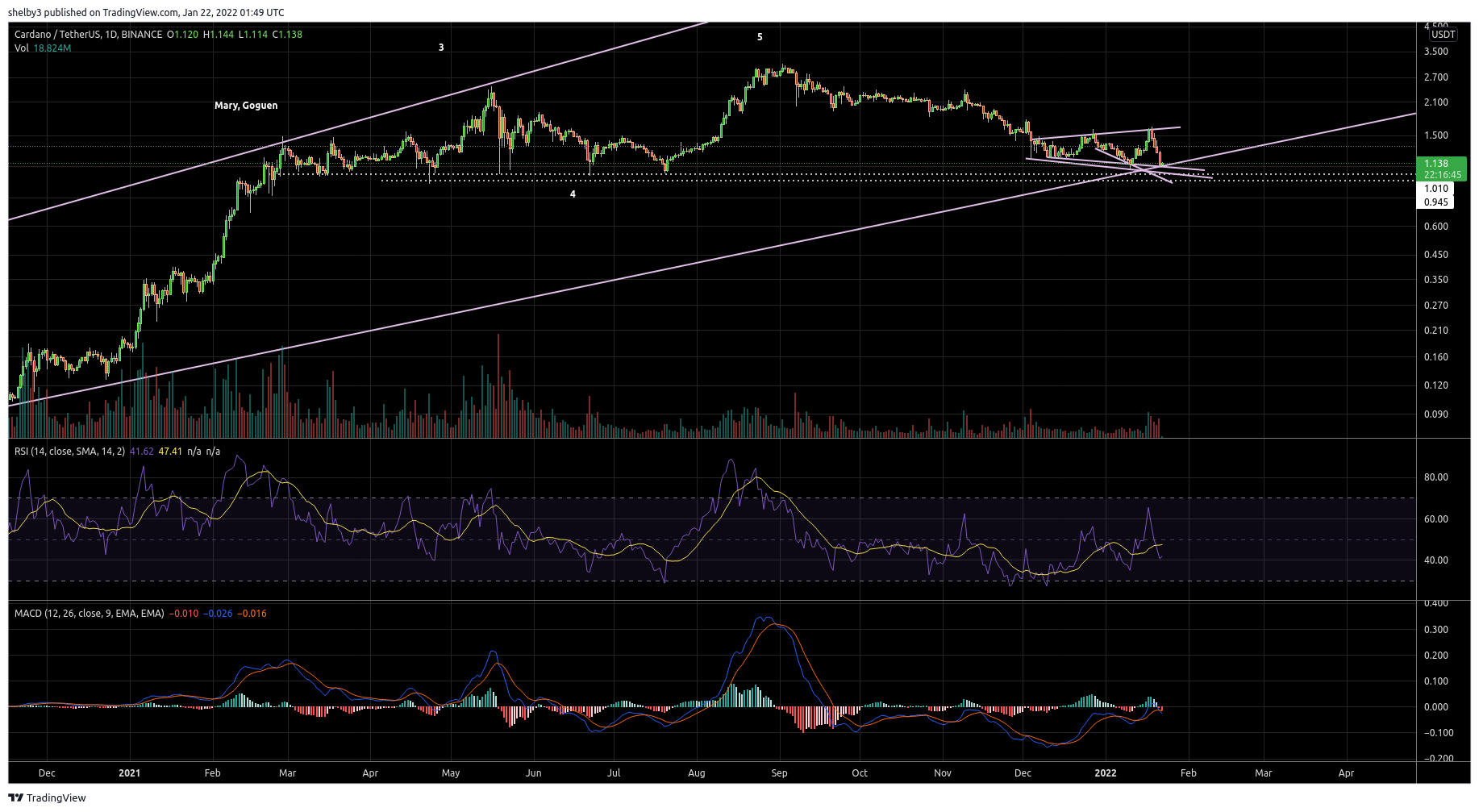Click the 0.120 price axis label
This screenshot has width=1479, height=812.
(1436, 385)
